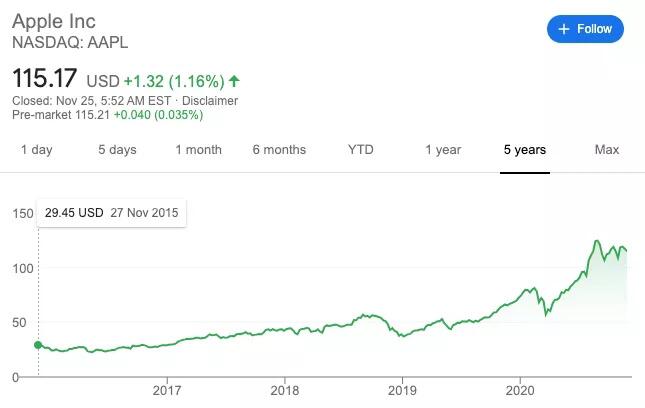Click the 115.17 stock price
Screen dimensions: 645x408
click(45, 78)
